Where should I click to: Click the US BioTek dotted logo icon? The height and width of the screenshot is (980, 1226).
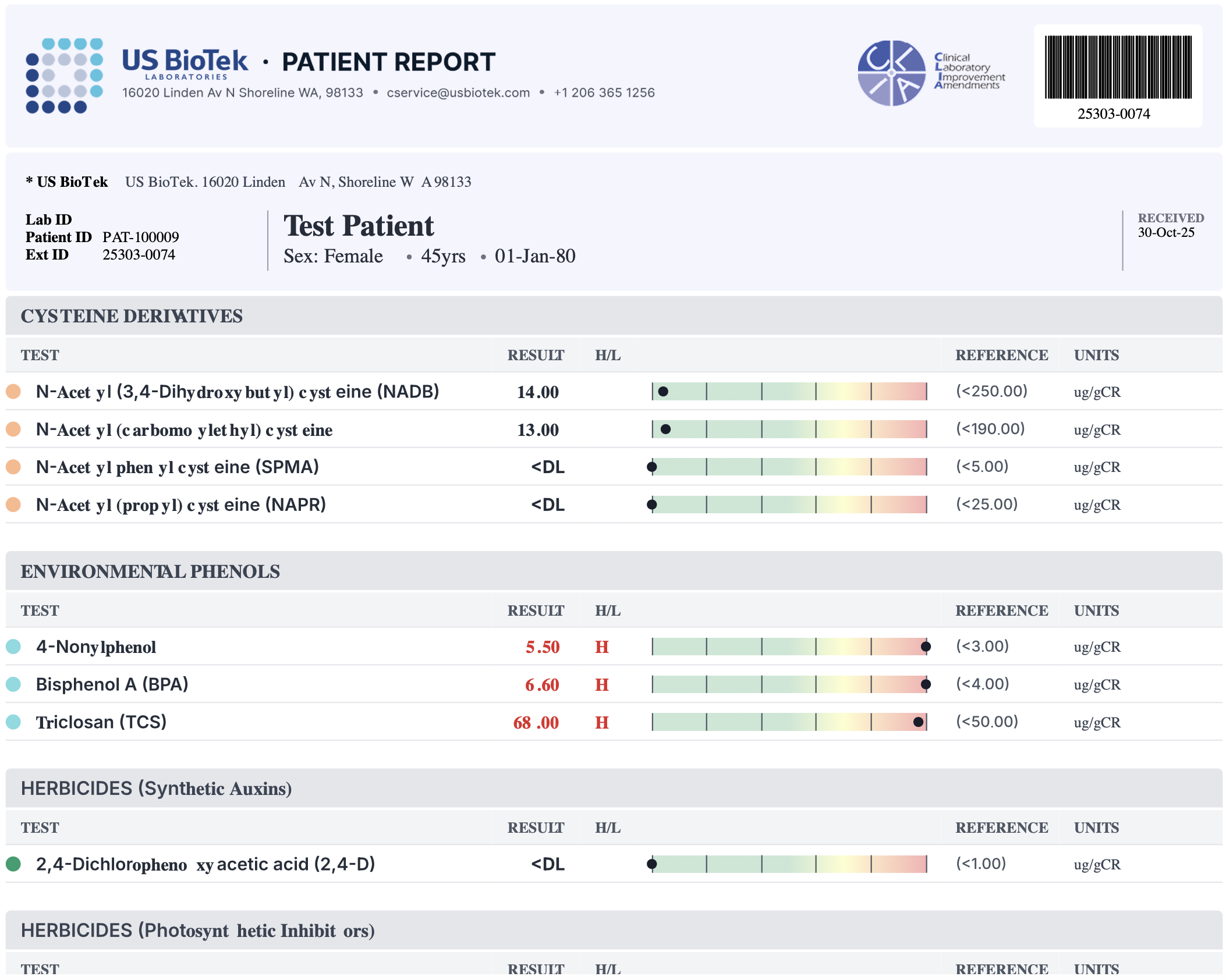[x=64, y=76]
